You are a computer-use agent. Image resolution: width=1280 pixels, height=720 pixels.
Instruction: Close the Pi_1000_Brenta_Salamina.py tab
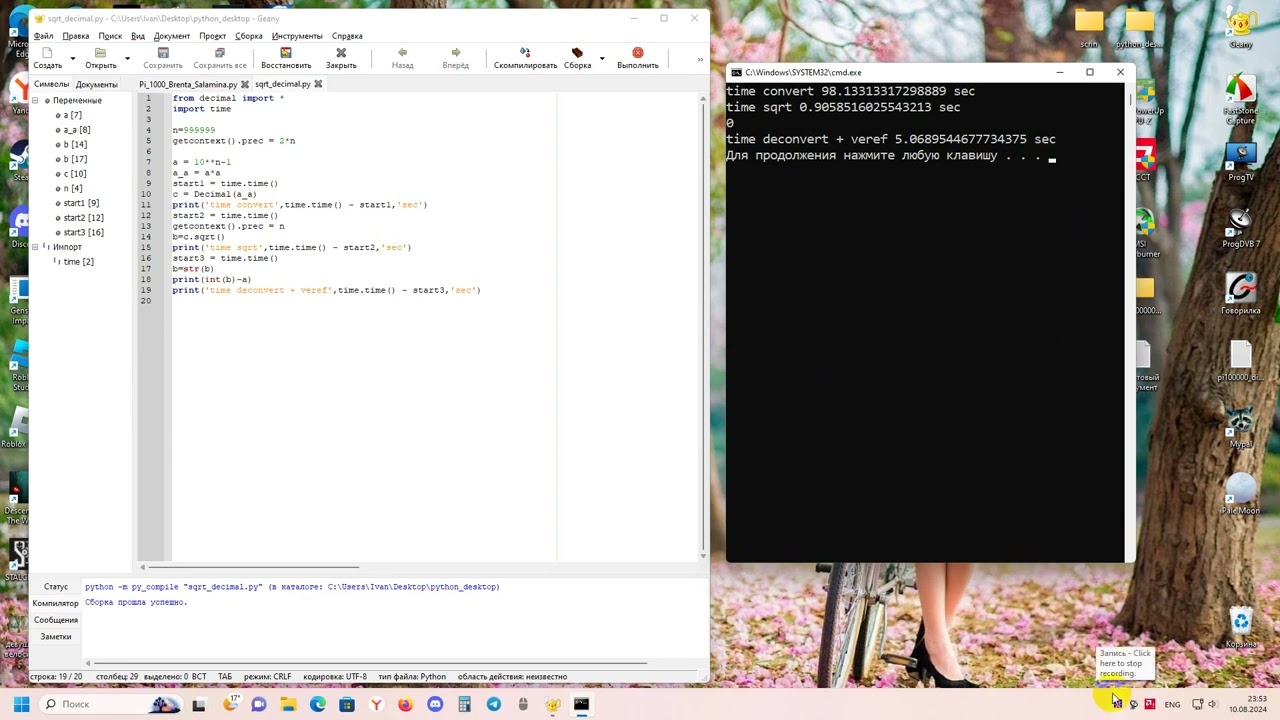pyautogui.click(x=244, y=84)
